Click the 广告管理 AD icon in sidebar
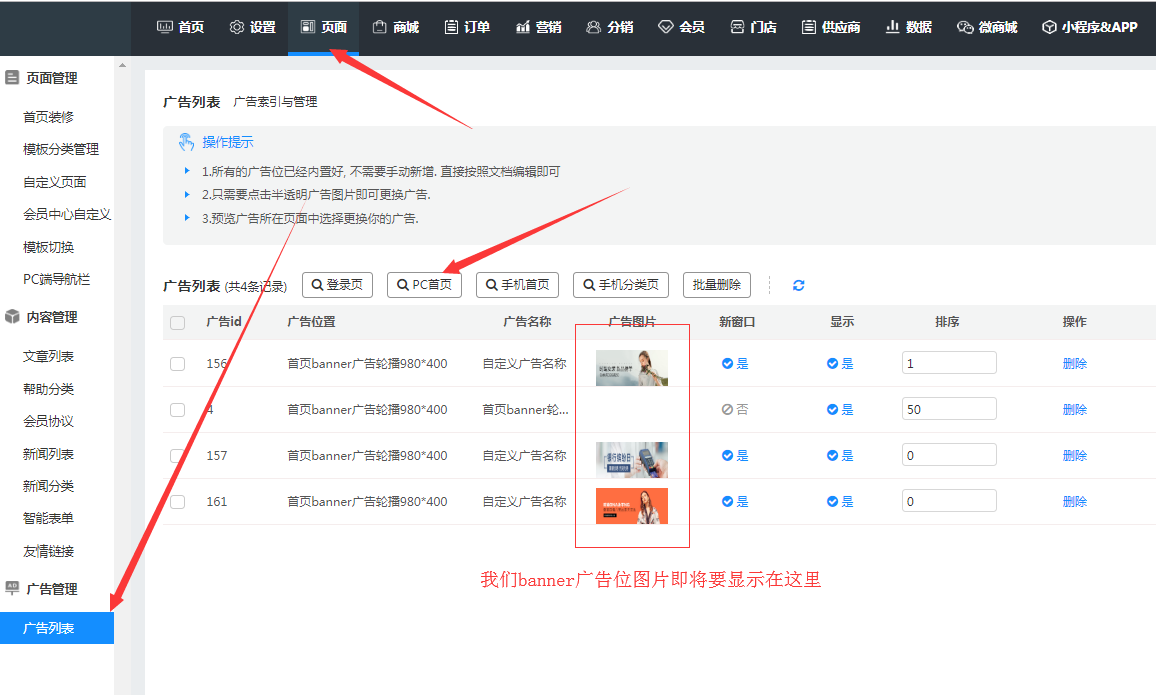The height and width of the screenshot is (695, 1156). tap(12, 589)
